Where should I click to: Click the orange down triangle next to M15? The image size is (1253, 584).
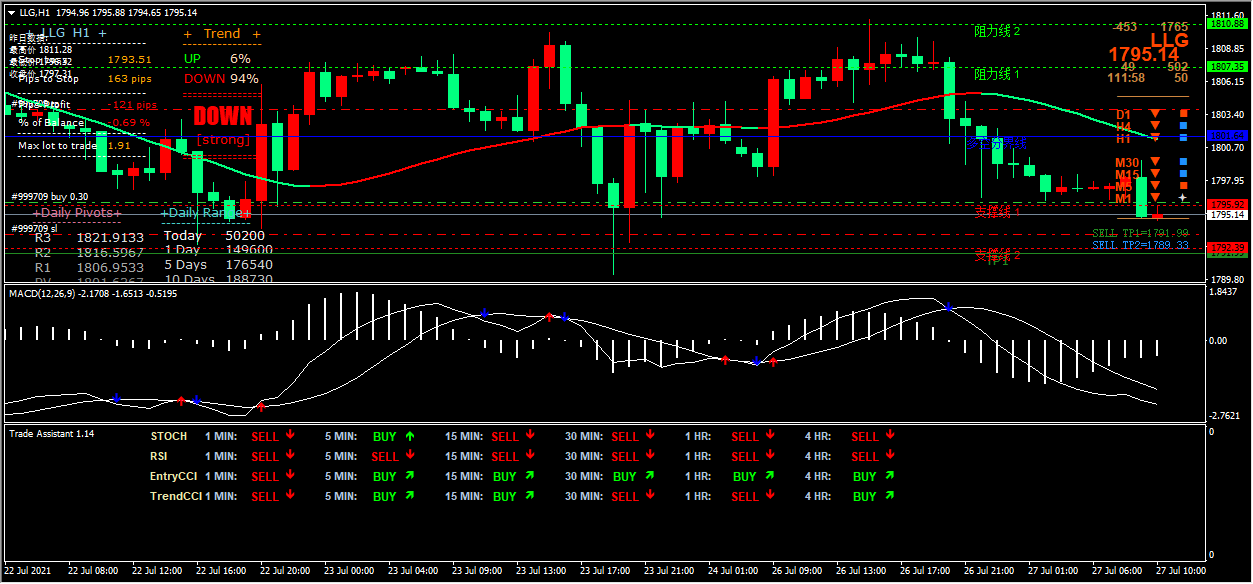pos(1154,174)
